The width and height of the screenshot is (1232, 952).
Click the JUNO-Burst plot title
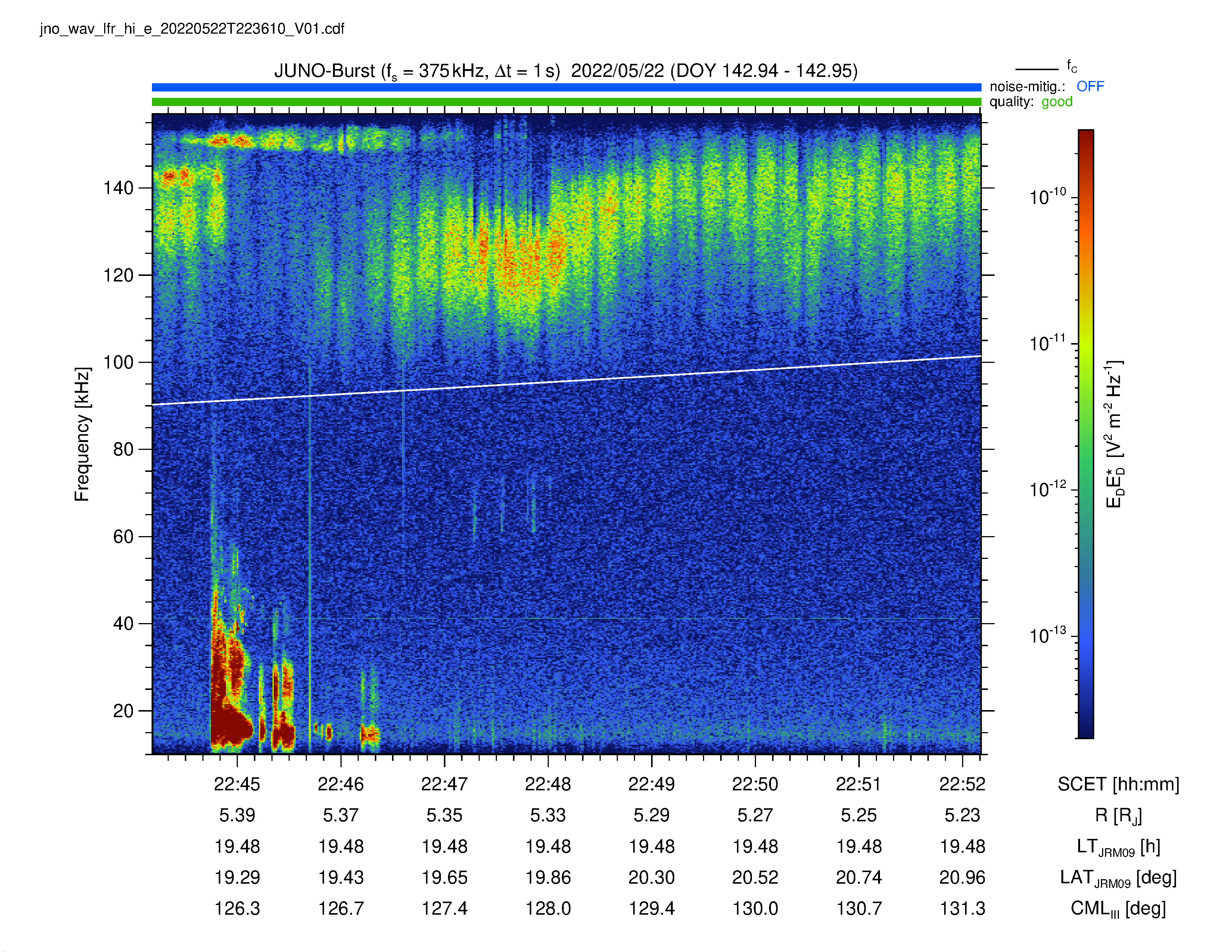[x=566, y=71]
